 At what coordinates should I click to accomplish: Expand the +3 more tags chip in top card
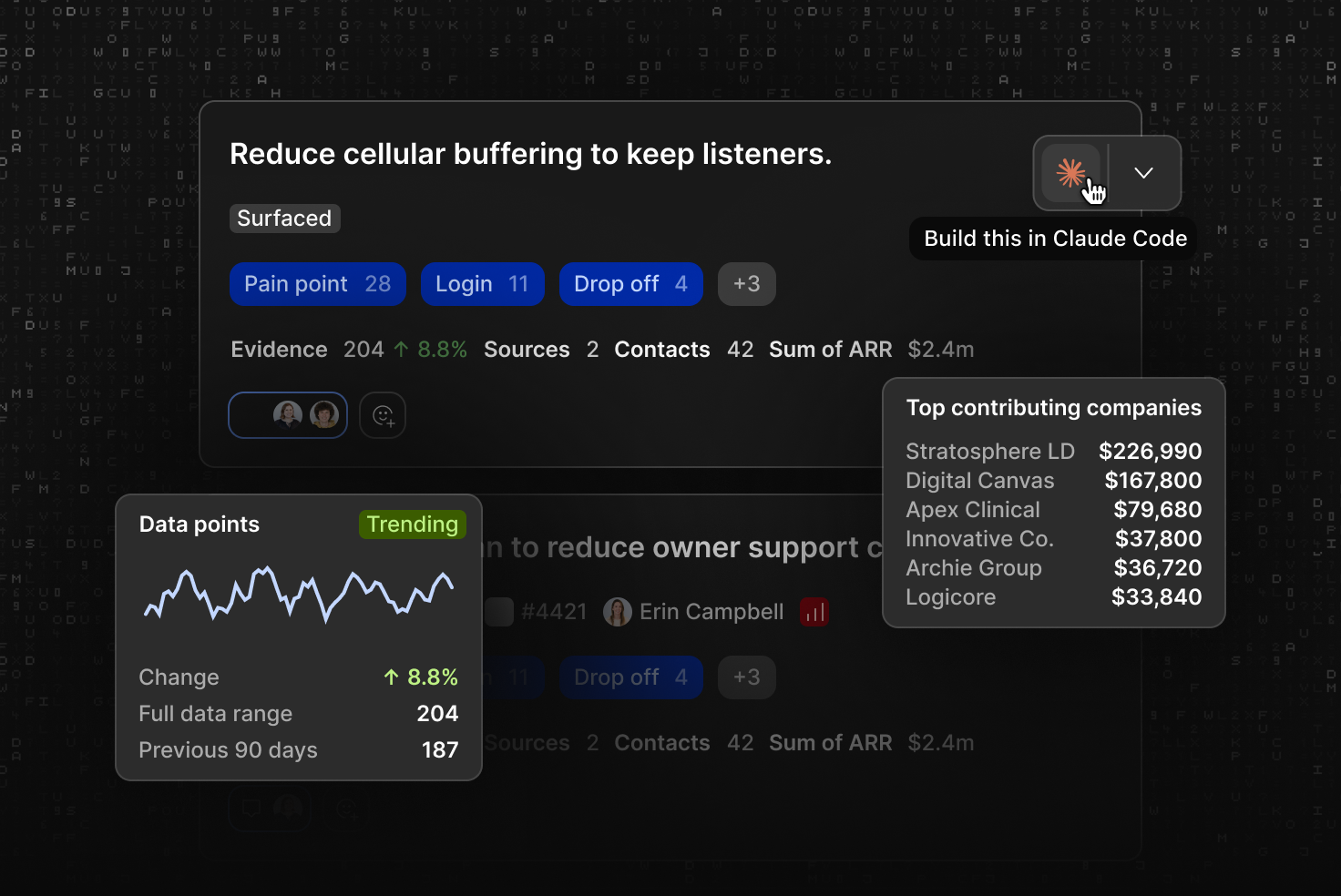click(x=747, y=284)
